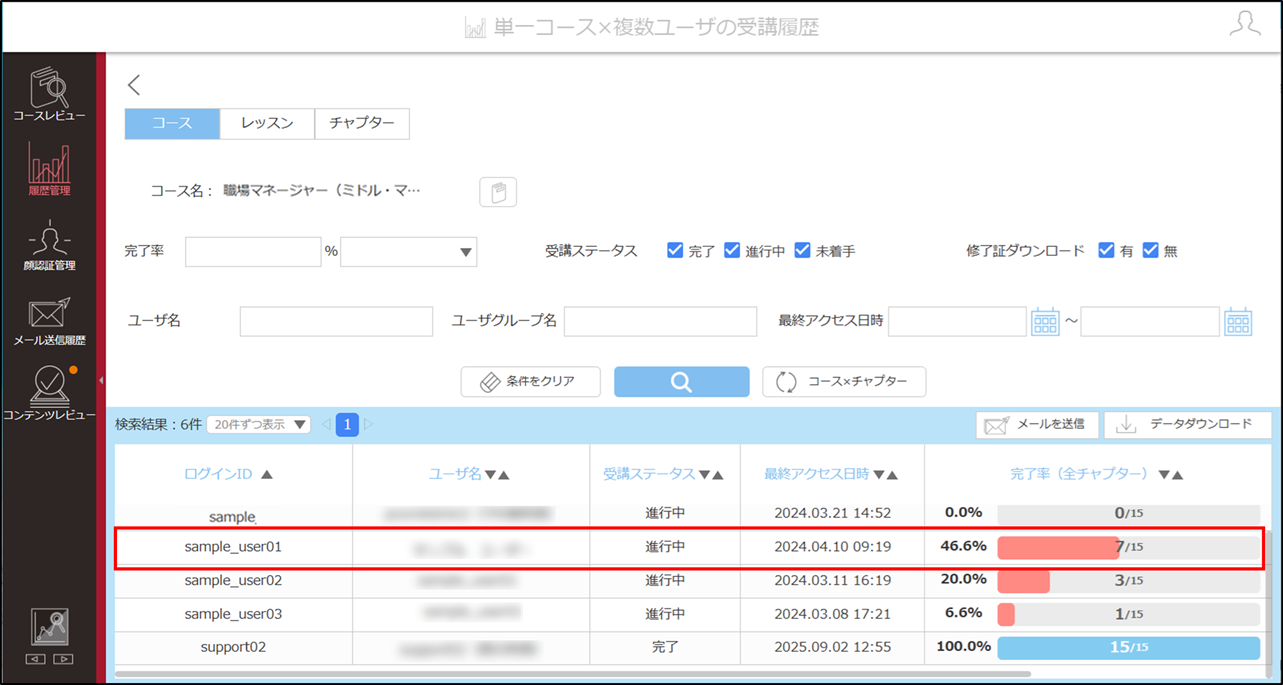Click the chart icon in page title
The height and width of the screenshot is (685, 1283).
(476, 28)
